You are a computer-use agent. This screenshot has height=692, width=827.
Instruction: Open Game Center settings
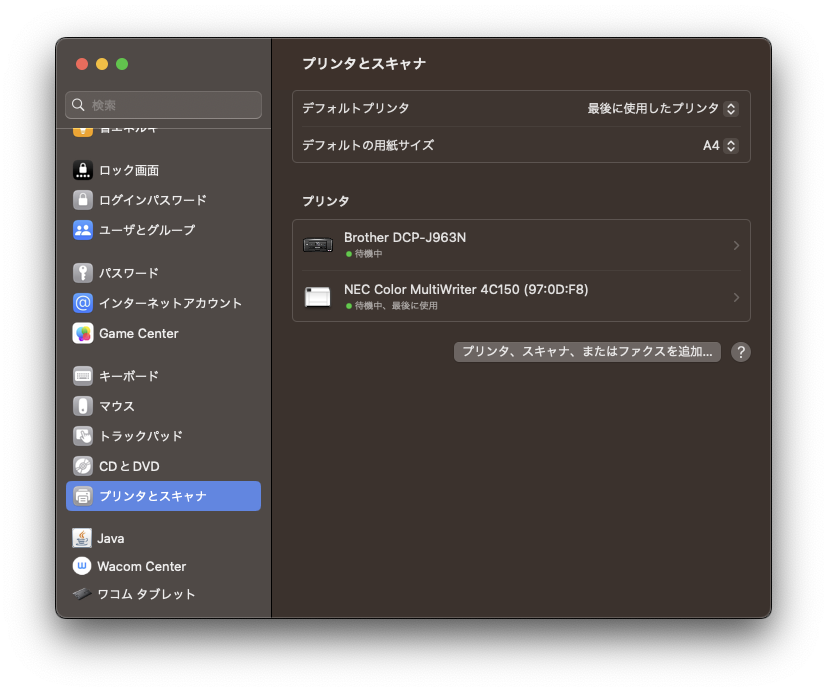[164, 333]
